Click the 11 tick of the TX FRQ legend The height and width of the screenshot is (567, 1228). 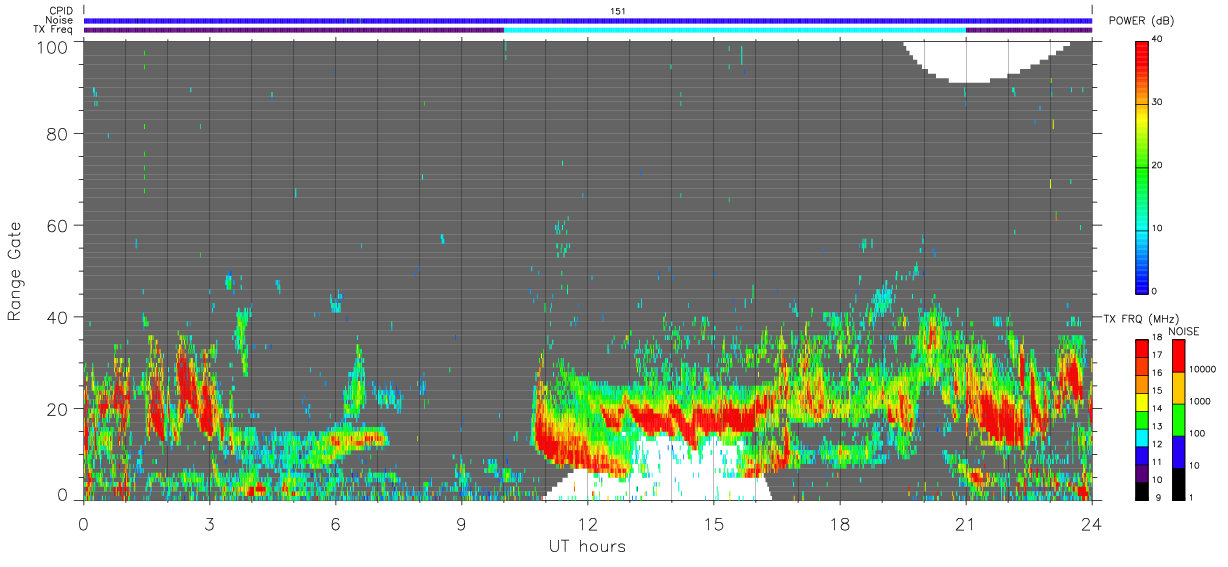[1157, 462]
